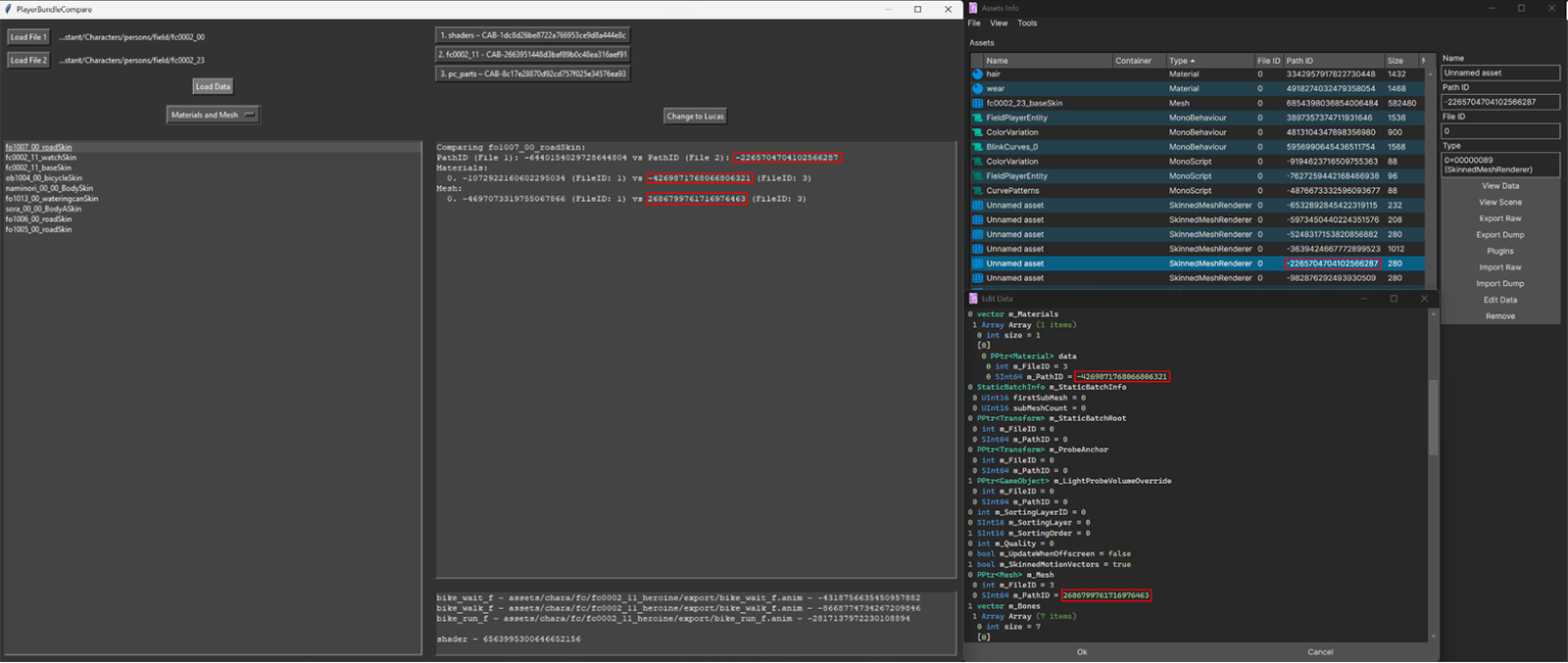Click the BlinkCurves_0 MonoBehaviour icon
This screenshot has width=1568, height=663.
coord(977,147)
